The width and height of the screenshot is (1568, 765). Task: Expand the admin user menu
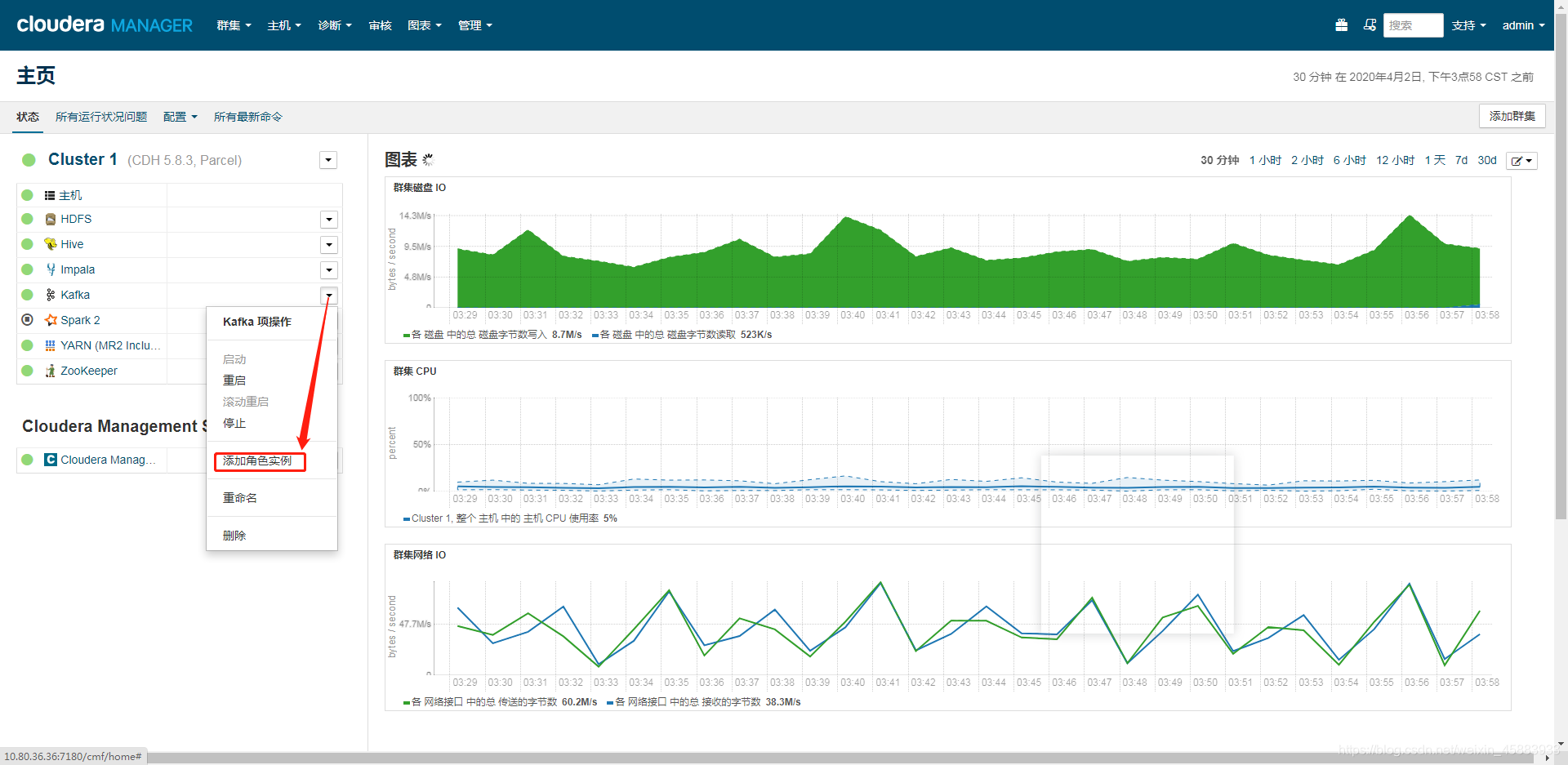1523,25
